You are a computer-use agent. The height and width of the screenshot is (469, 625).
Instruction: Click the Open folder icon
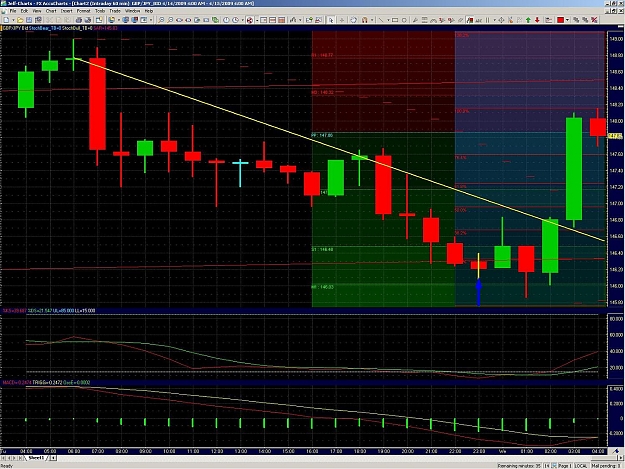(x=20, y=20)
